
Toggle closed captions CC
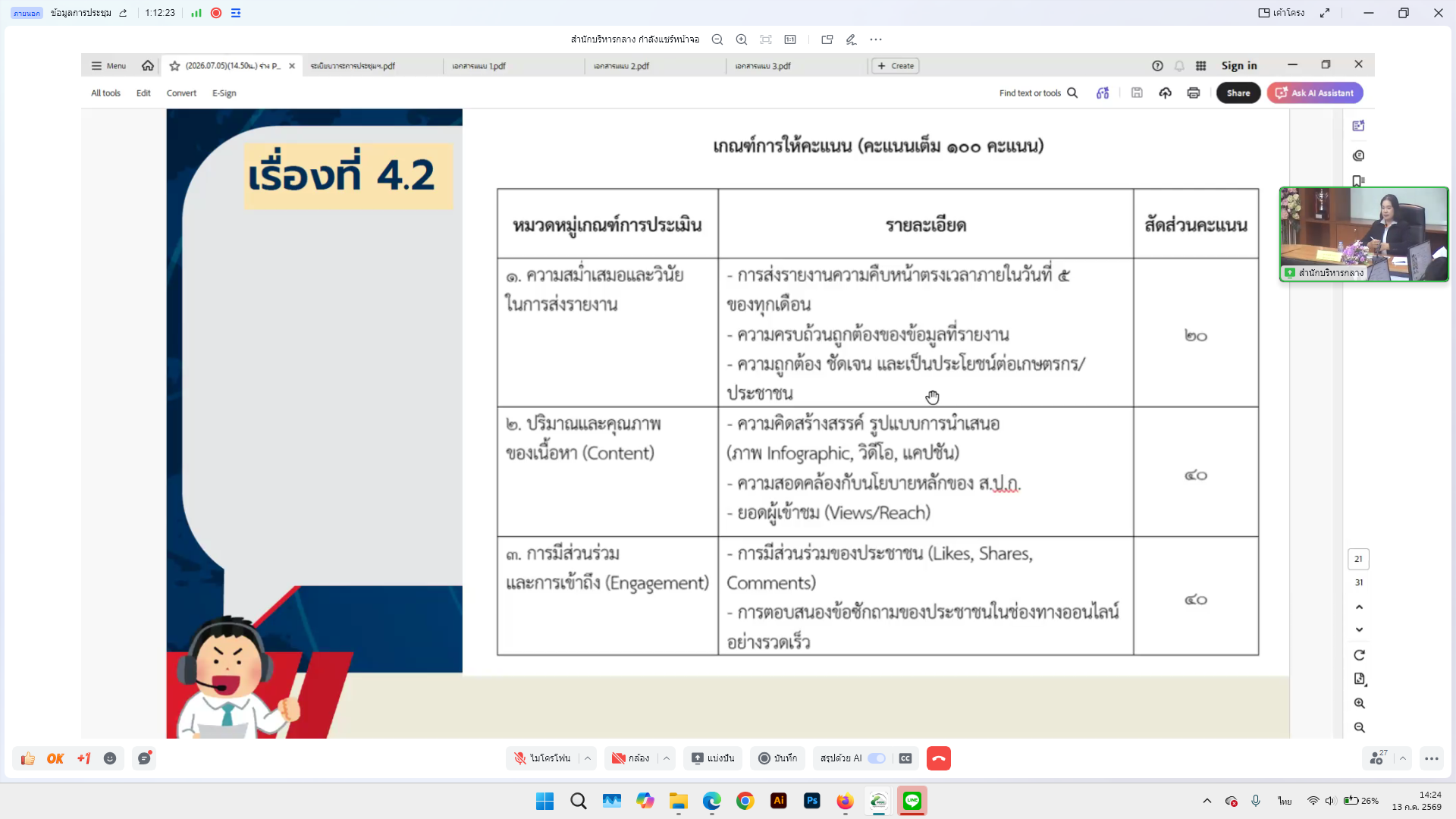click(x=905, y=758)
